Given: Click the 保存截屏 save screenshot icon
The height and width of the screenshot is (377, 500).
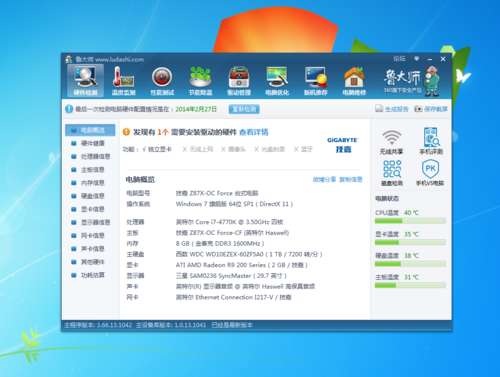Looking at the screenshot, I should [x=418, y=109].
